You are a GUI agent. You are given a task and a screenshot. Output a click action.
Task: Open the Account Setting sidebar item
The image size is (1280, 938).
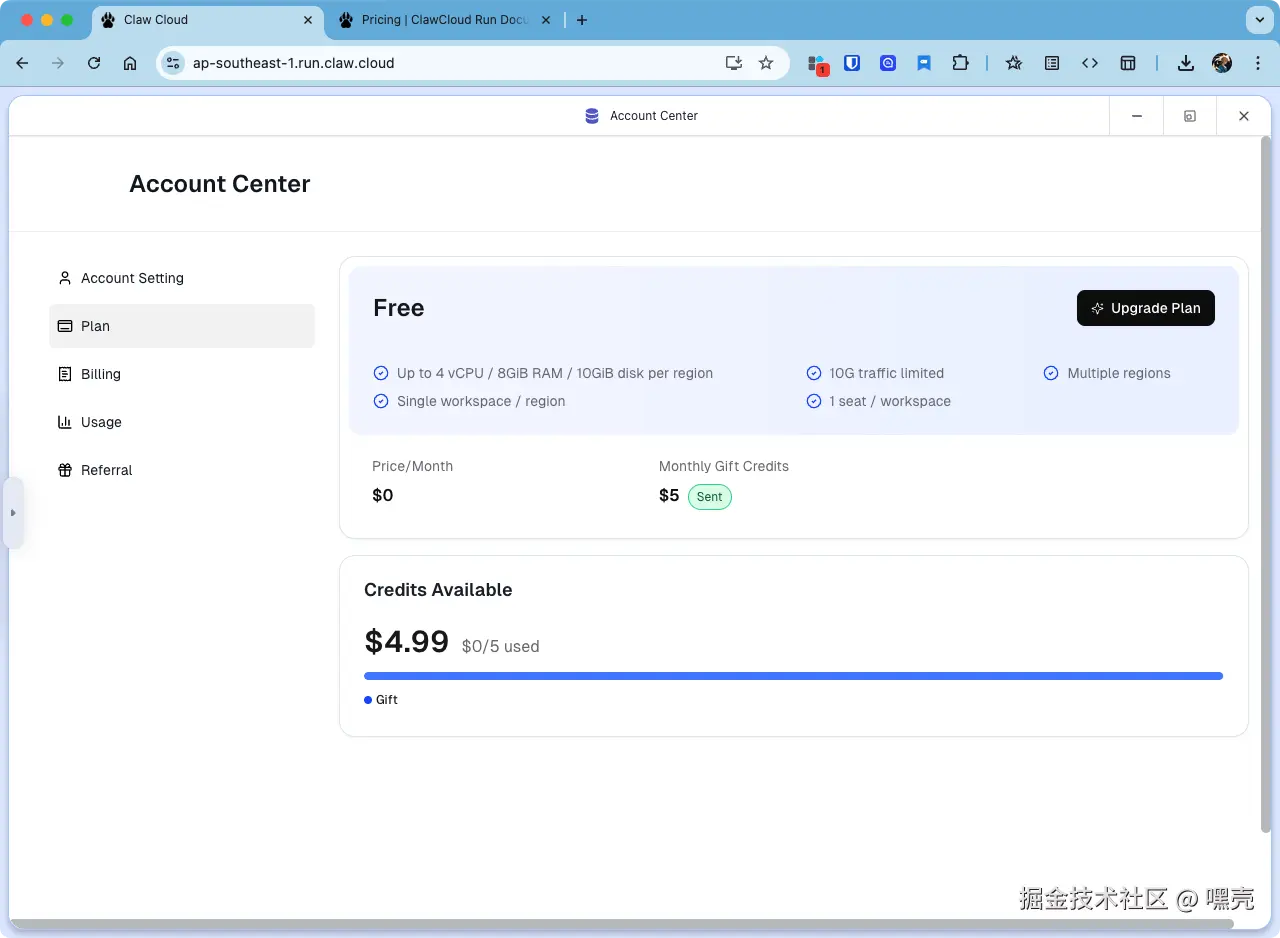click(x=182, y=278)
